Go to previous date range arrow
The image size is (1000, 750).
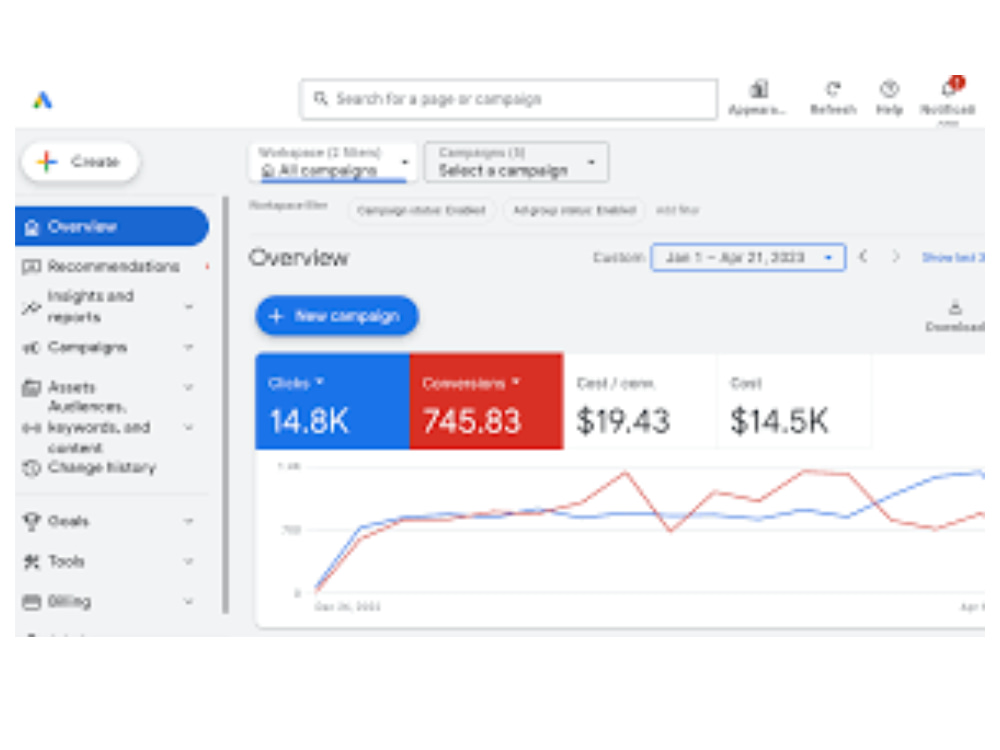[x=864, y=257]
